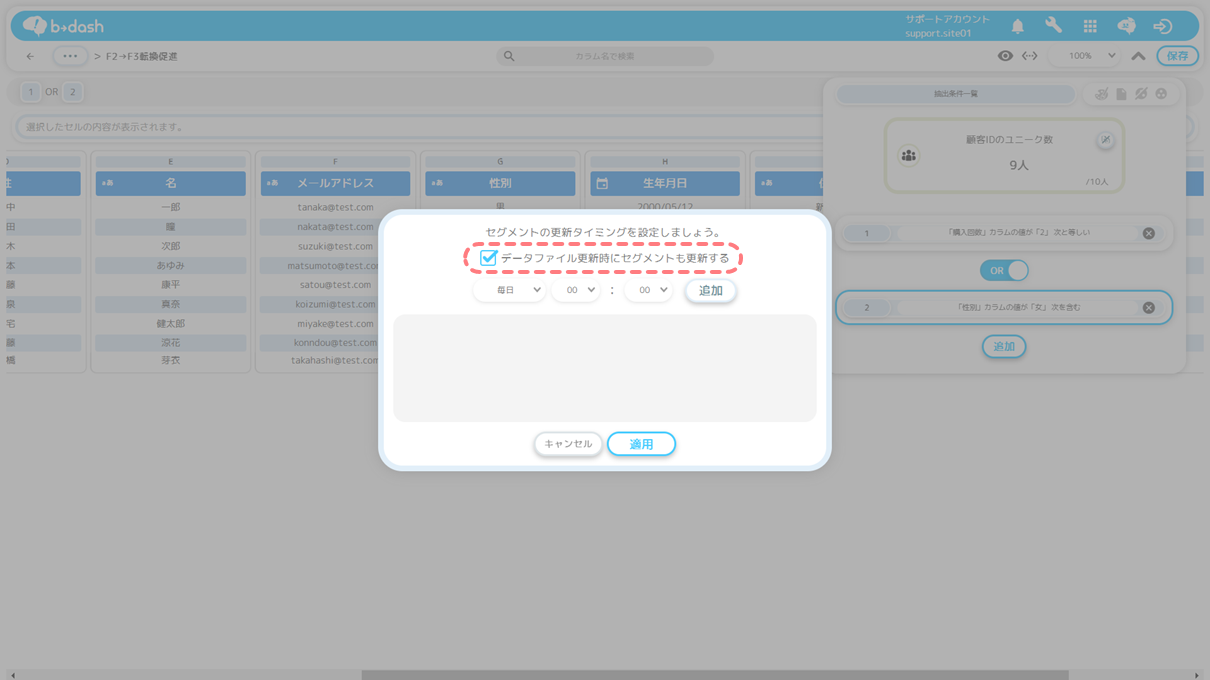
Task: Select condition row 「性別」 contains 女
Action: pyautogui.click(x=1004, y=308)
